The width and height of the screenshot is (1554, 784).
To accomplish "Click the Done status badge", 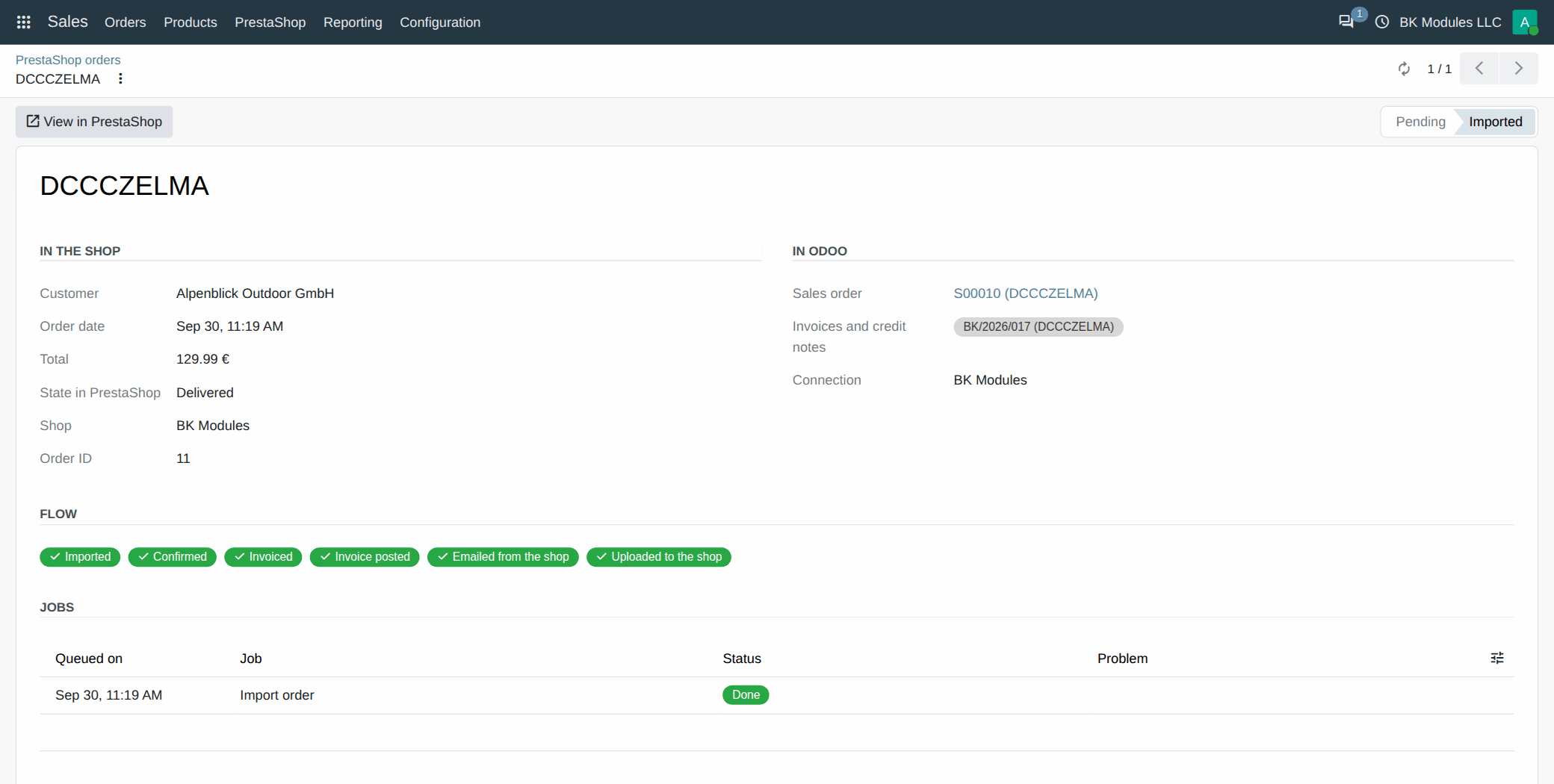I will click(746, 695).
